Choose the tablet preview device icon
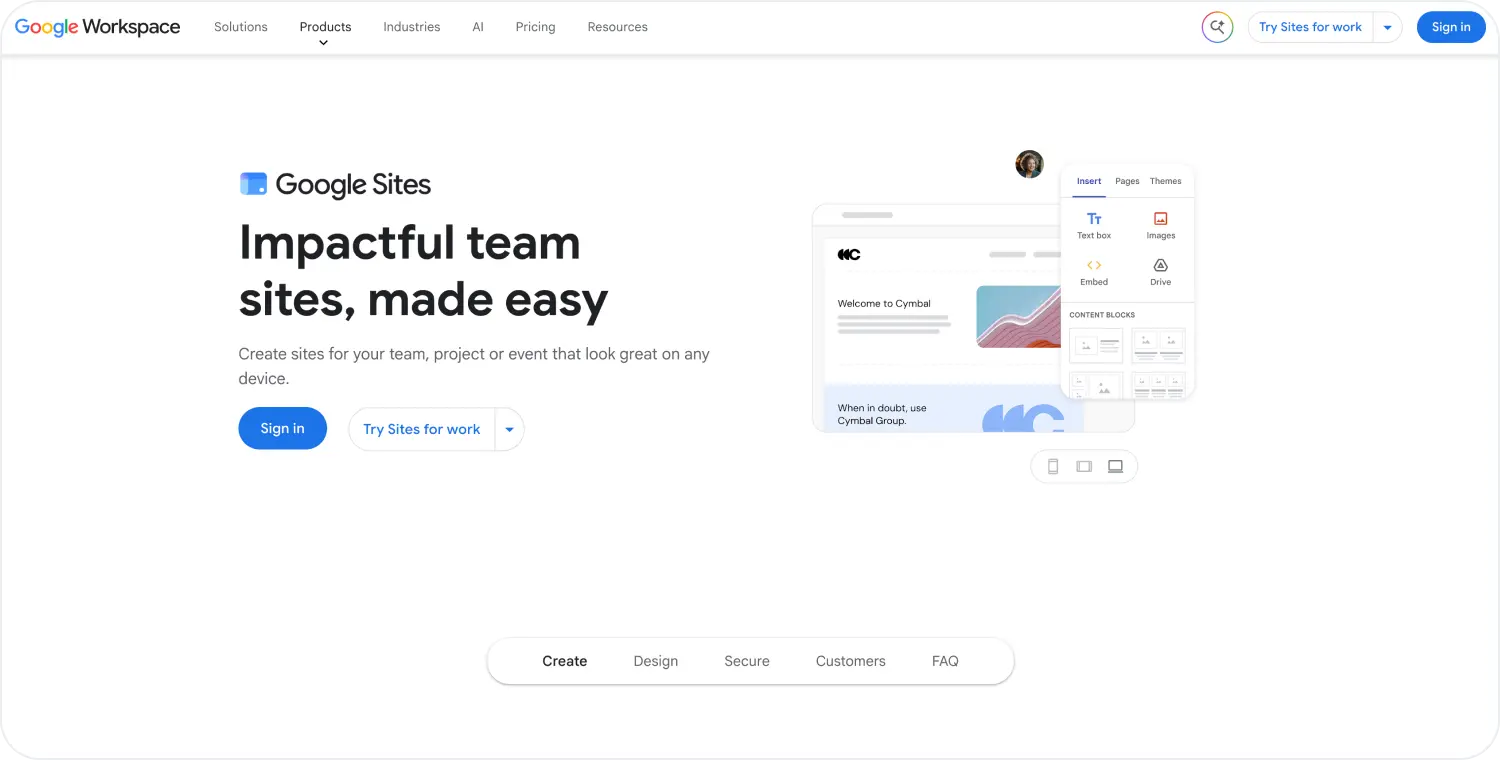 pyautogui.click(x=1084, y=466)
